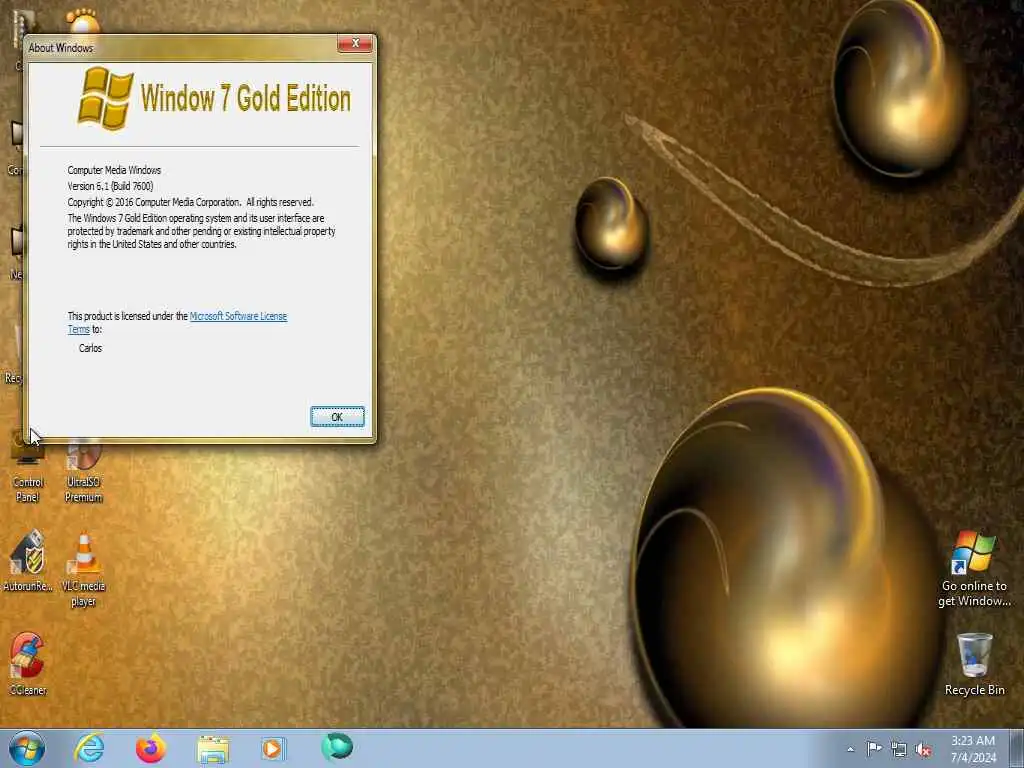Click the Show desktop strip at the taskbar's end
Image resolution: width=1024 pixels, height=768 pixels.
1017,748
